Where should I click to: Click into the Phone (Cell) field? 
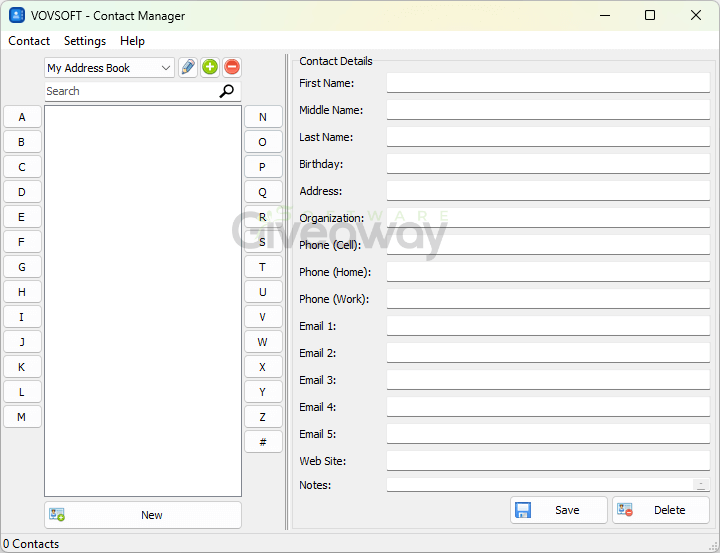tap(548, 245)
